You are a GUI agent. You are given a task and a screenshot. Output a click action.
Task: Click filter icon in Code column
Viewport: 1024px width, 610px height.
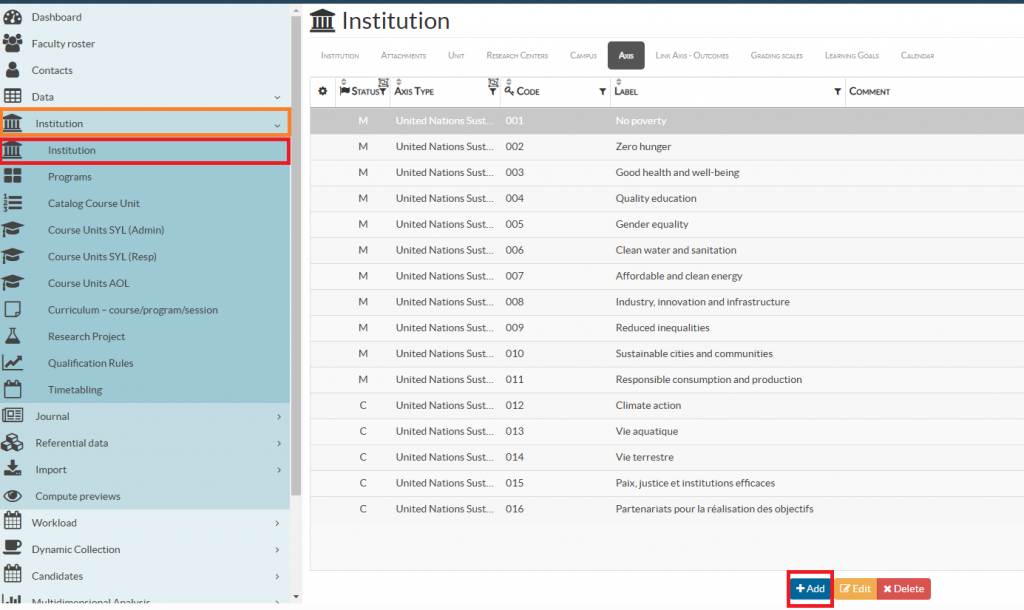coord(602,92)
